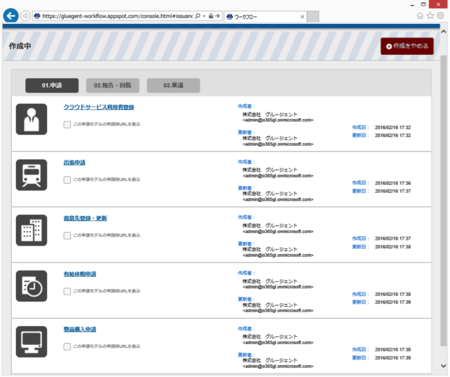Click the clock document icon for 有給休暇申請
This screenshot has width=450, height=377.
32,286
